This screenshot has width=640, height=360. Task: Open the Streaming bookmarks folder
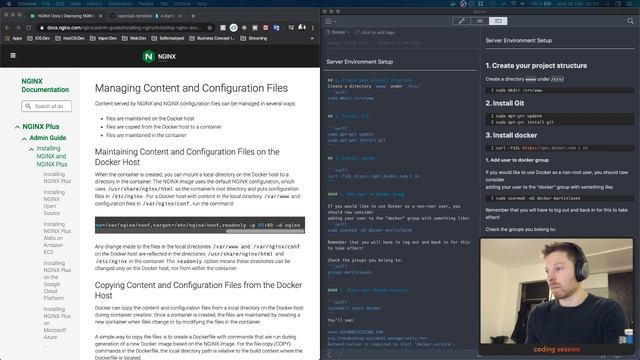[x=254, y=38]
